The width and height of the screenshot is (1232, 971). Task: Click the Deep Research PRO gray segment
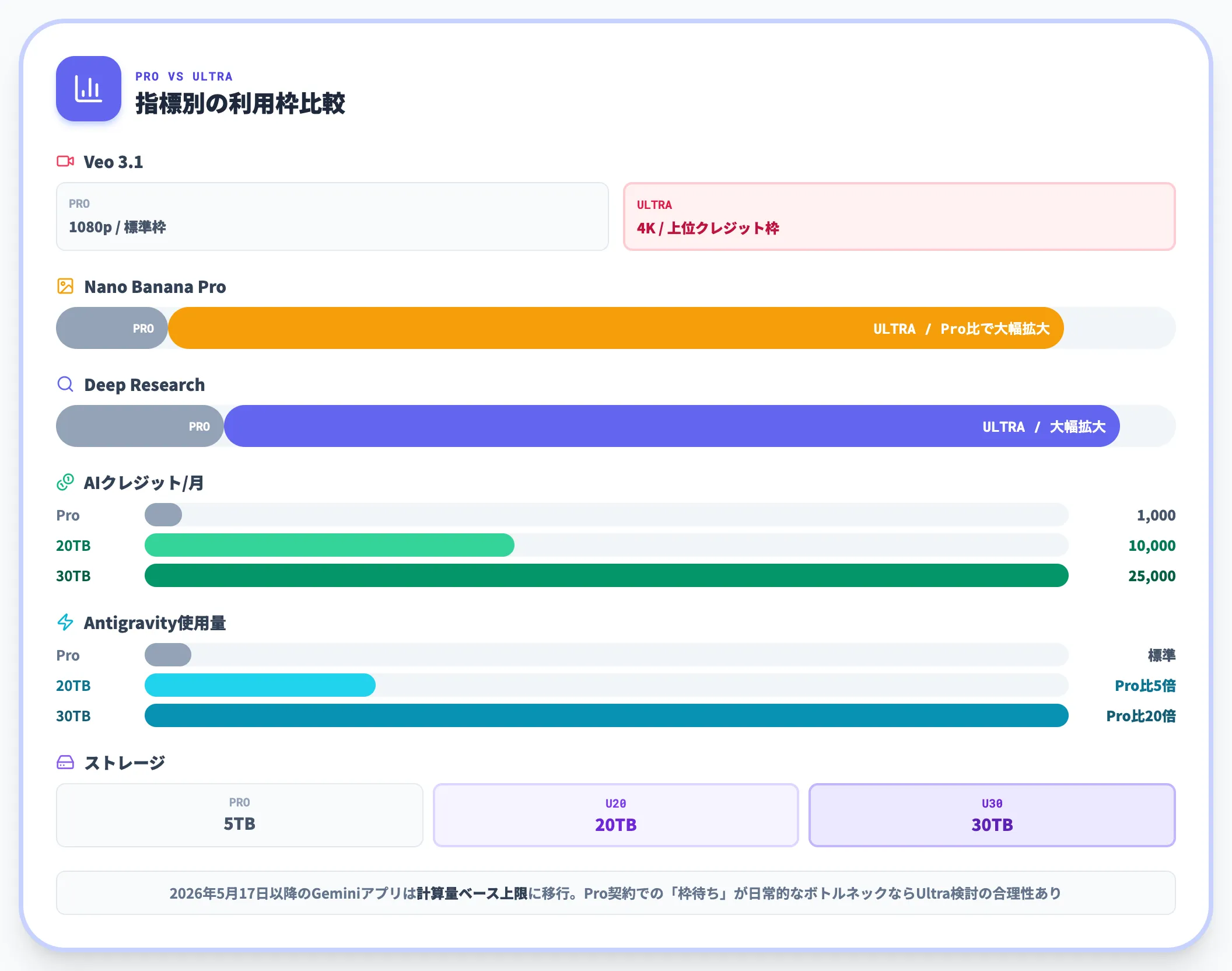140,426
